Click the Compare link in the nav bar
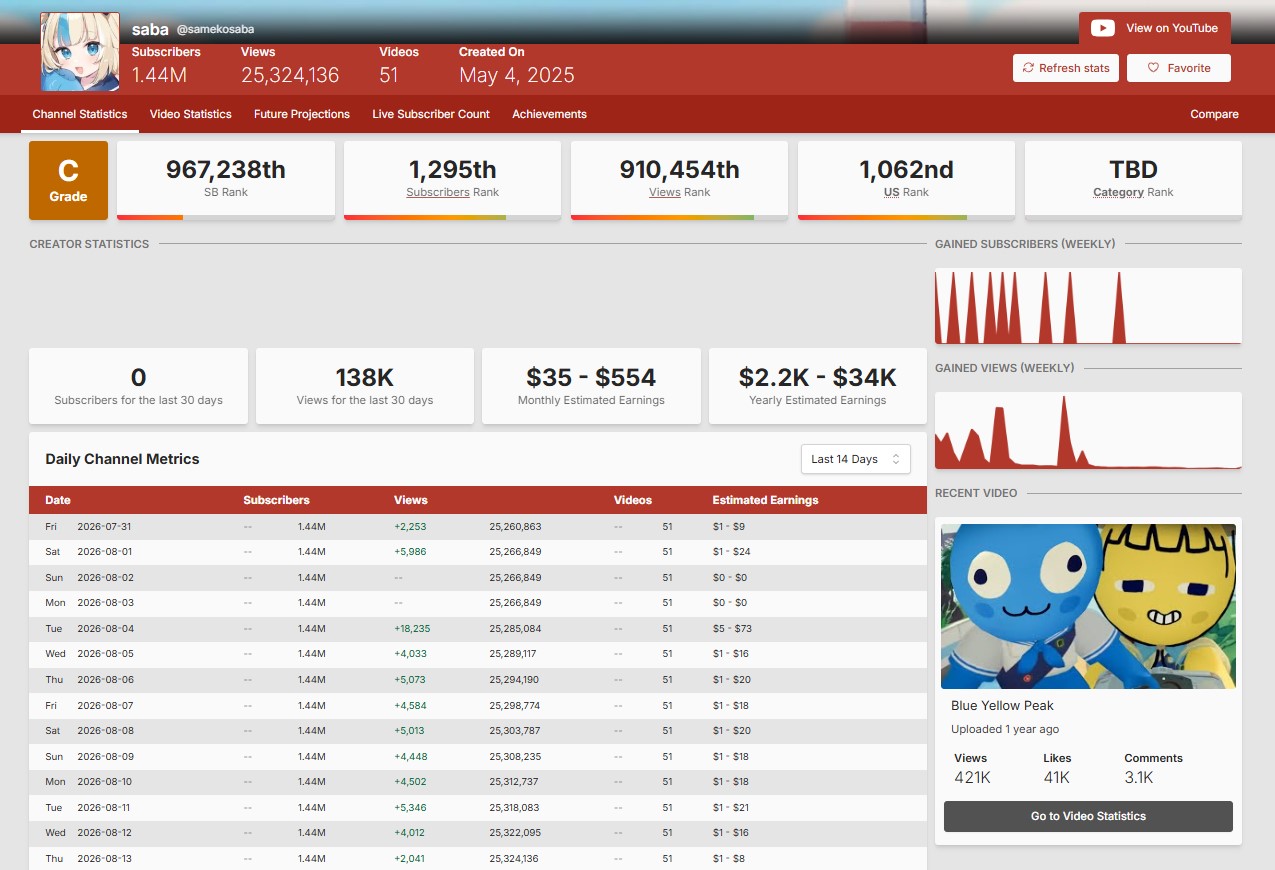The image size is (1275, 870). 1214,114
